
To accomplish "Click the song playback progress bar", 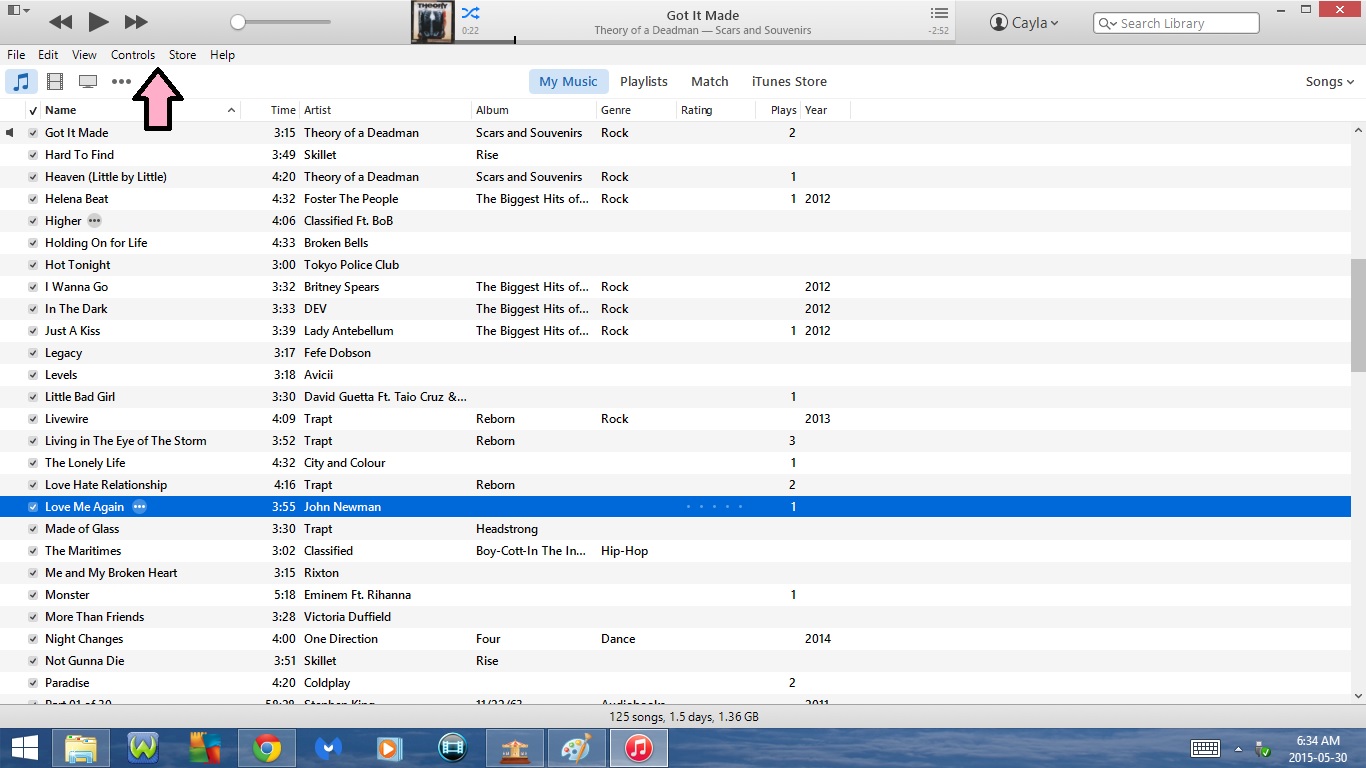I will click(x=706, y=42).
